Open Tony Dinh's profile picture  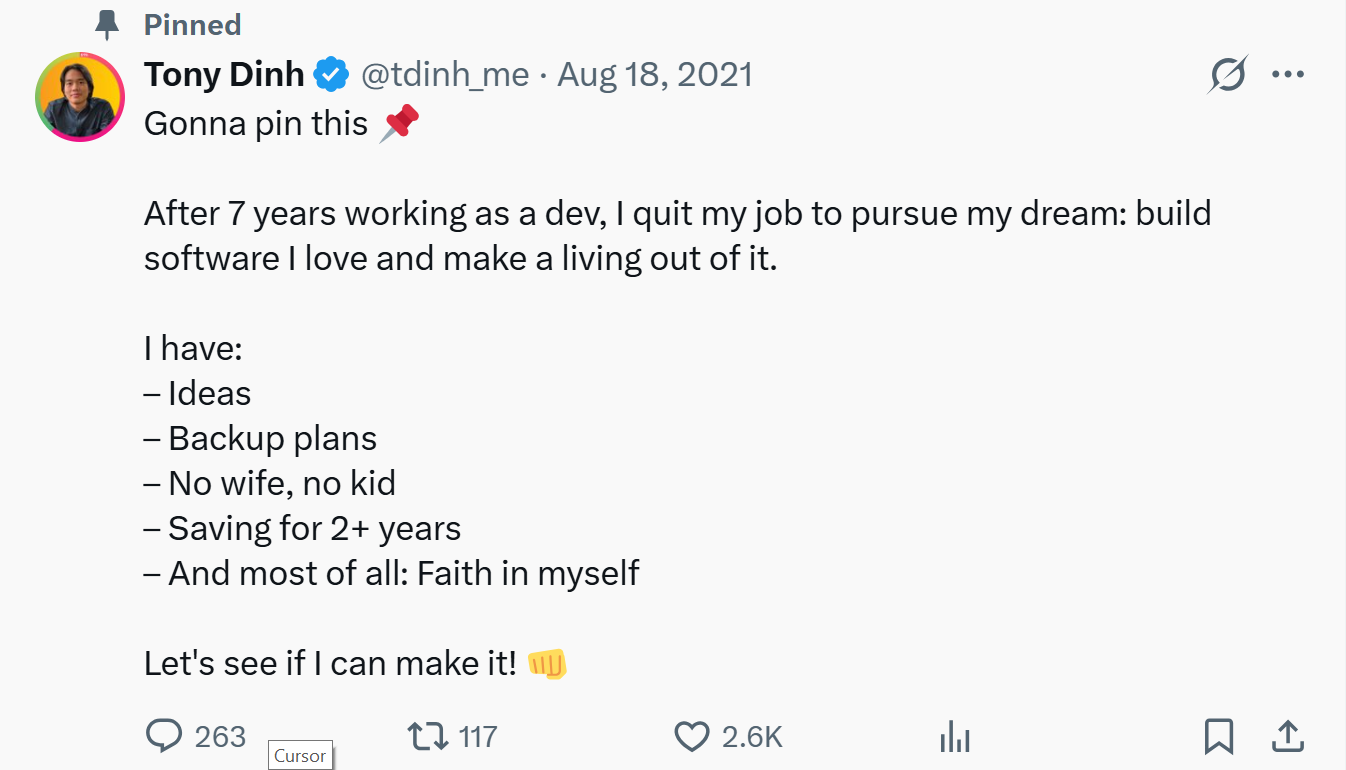point(80,97)
